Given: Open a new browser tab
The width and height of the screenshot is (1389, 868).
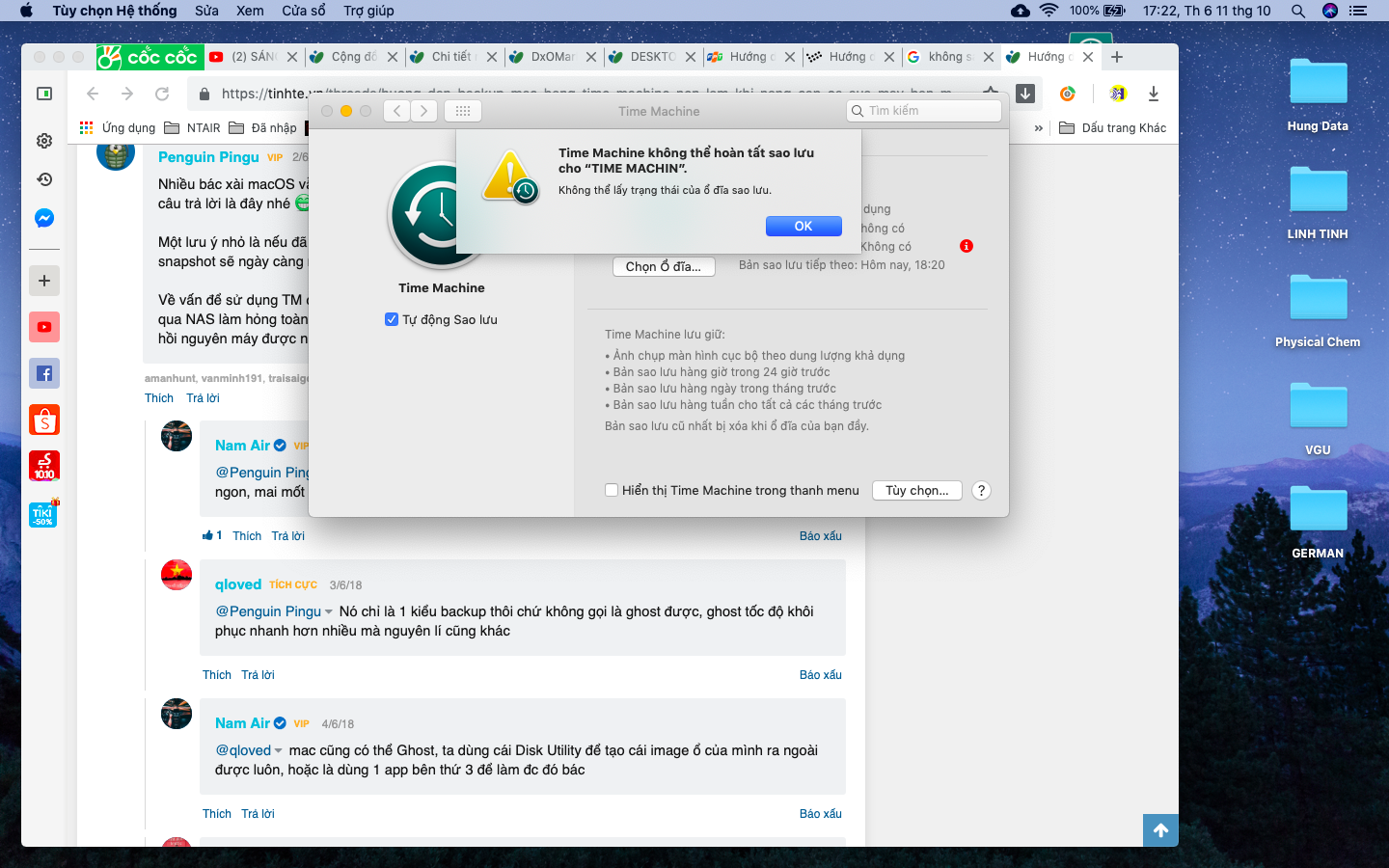Looking at the screenshot, I should [1117, 57].
